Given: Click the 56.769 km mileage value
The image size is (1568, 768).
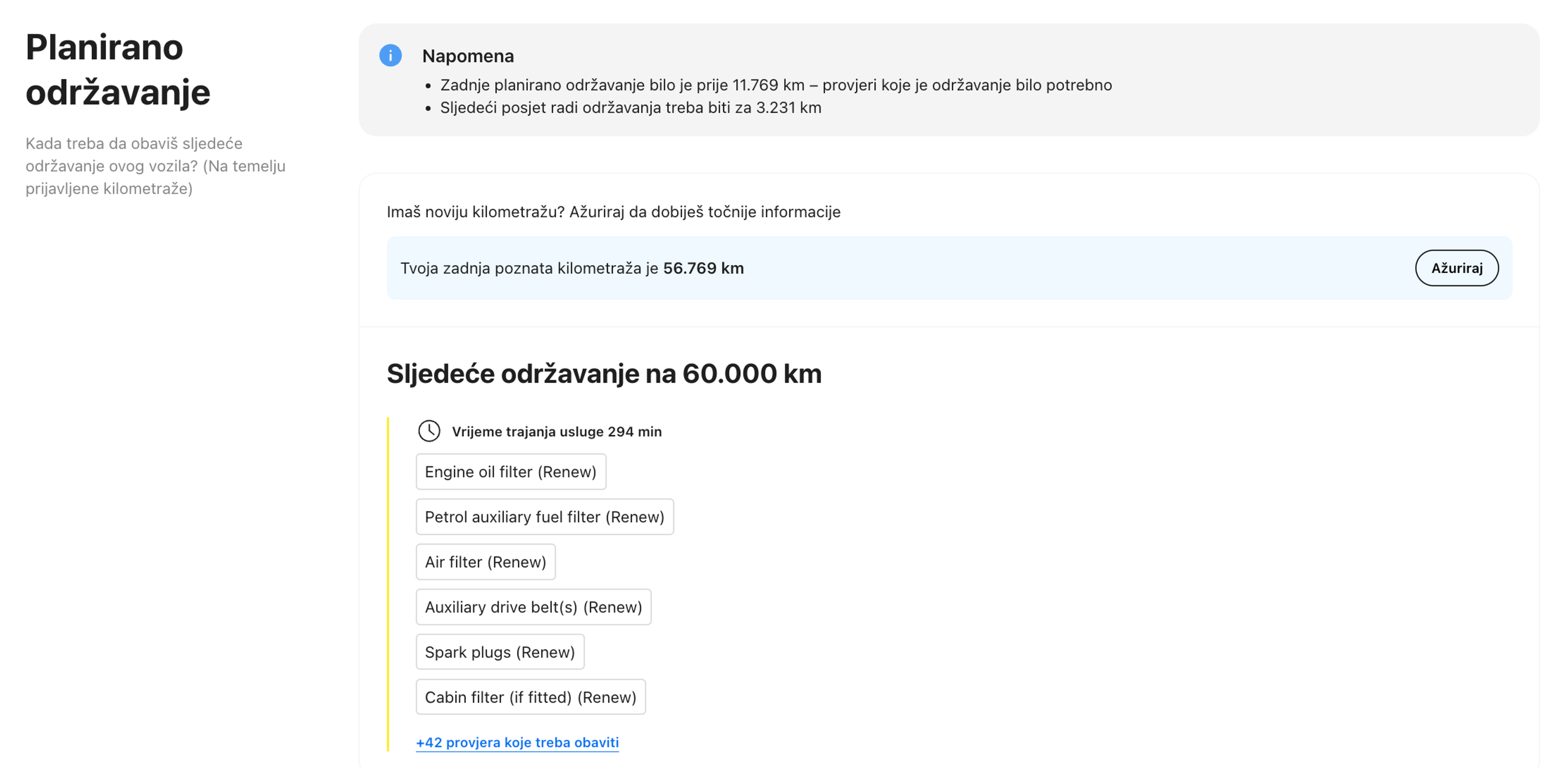Looking at the screenshot, I should (x=703, y=268).
